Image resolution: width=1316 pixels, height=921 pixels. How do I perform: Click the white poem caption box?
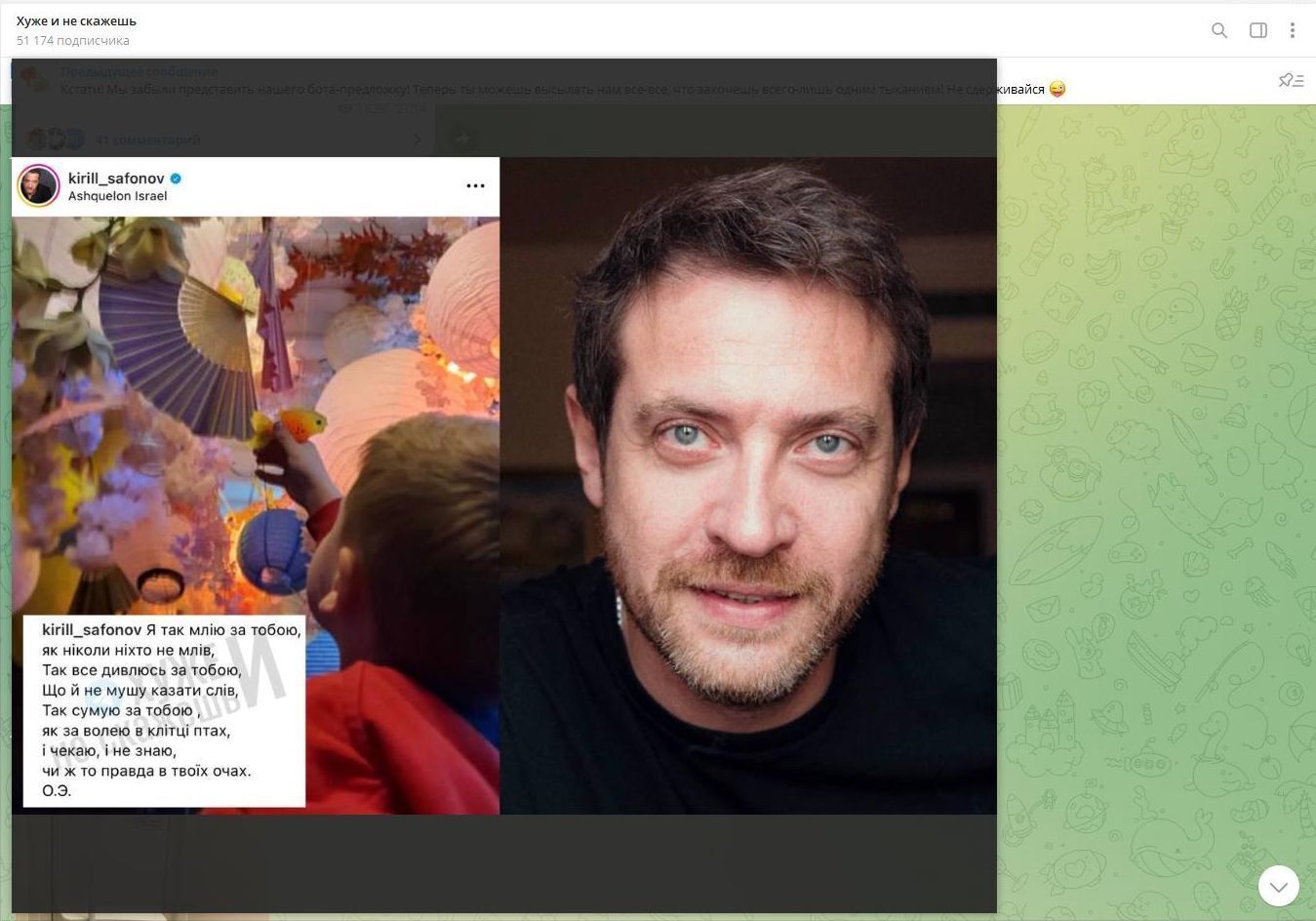tap(164, 710)
